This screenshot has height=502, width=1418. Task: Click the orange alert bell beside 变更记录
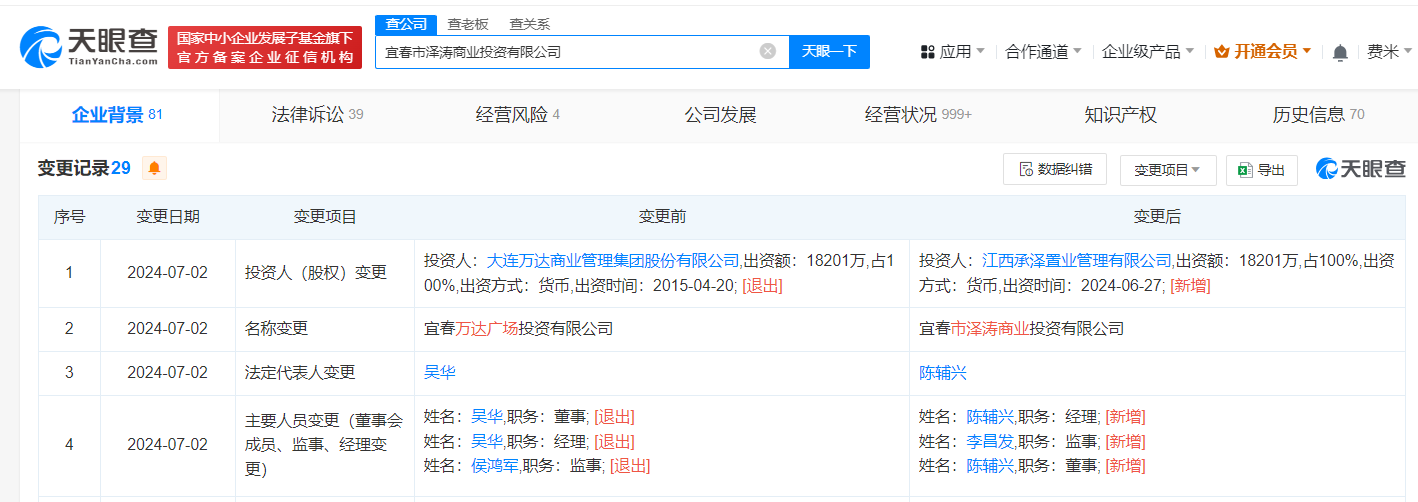click(x=154, y=168)
